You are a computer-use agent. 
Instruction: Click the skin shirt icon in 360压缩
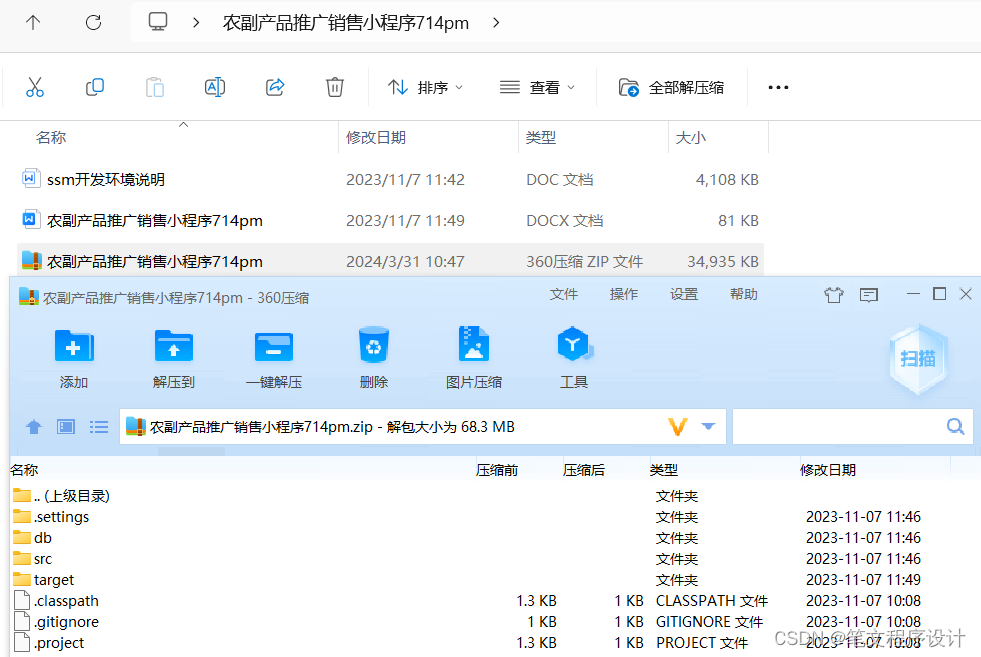[834, 295]
